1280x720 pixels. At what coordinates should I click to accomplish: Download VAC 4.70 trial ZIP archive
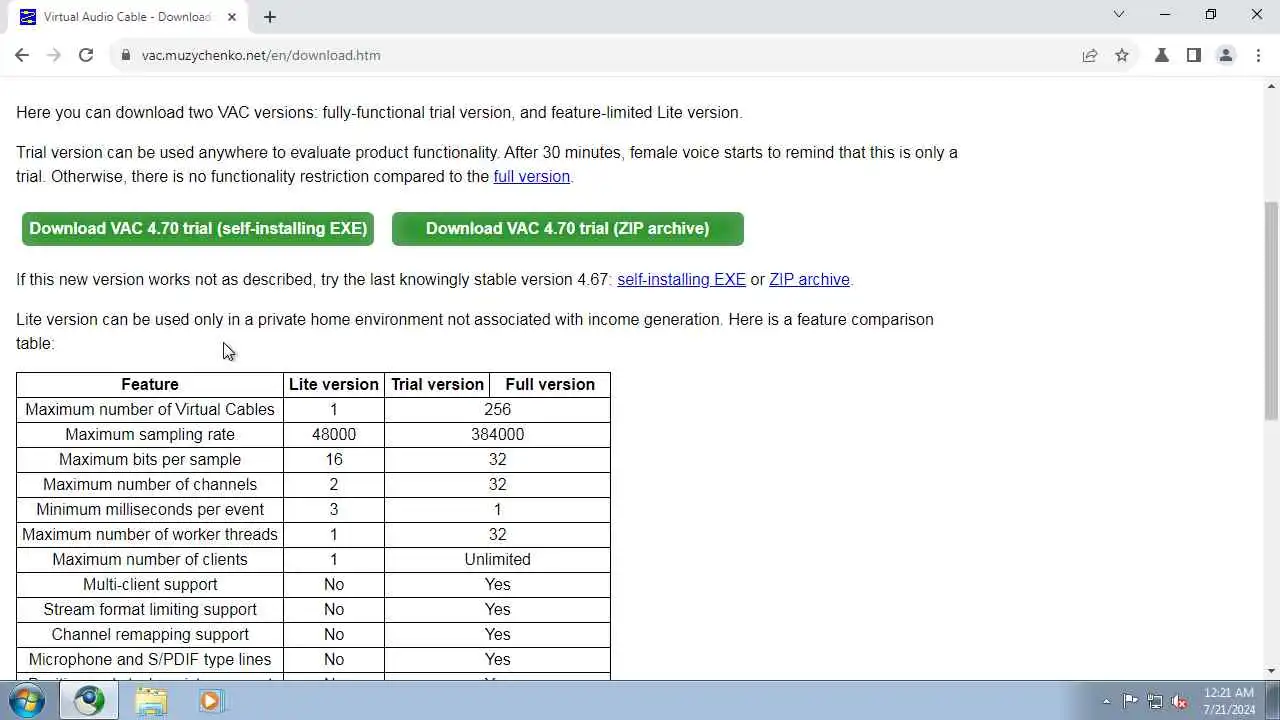pos(568,229)
